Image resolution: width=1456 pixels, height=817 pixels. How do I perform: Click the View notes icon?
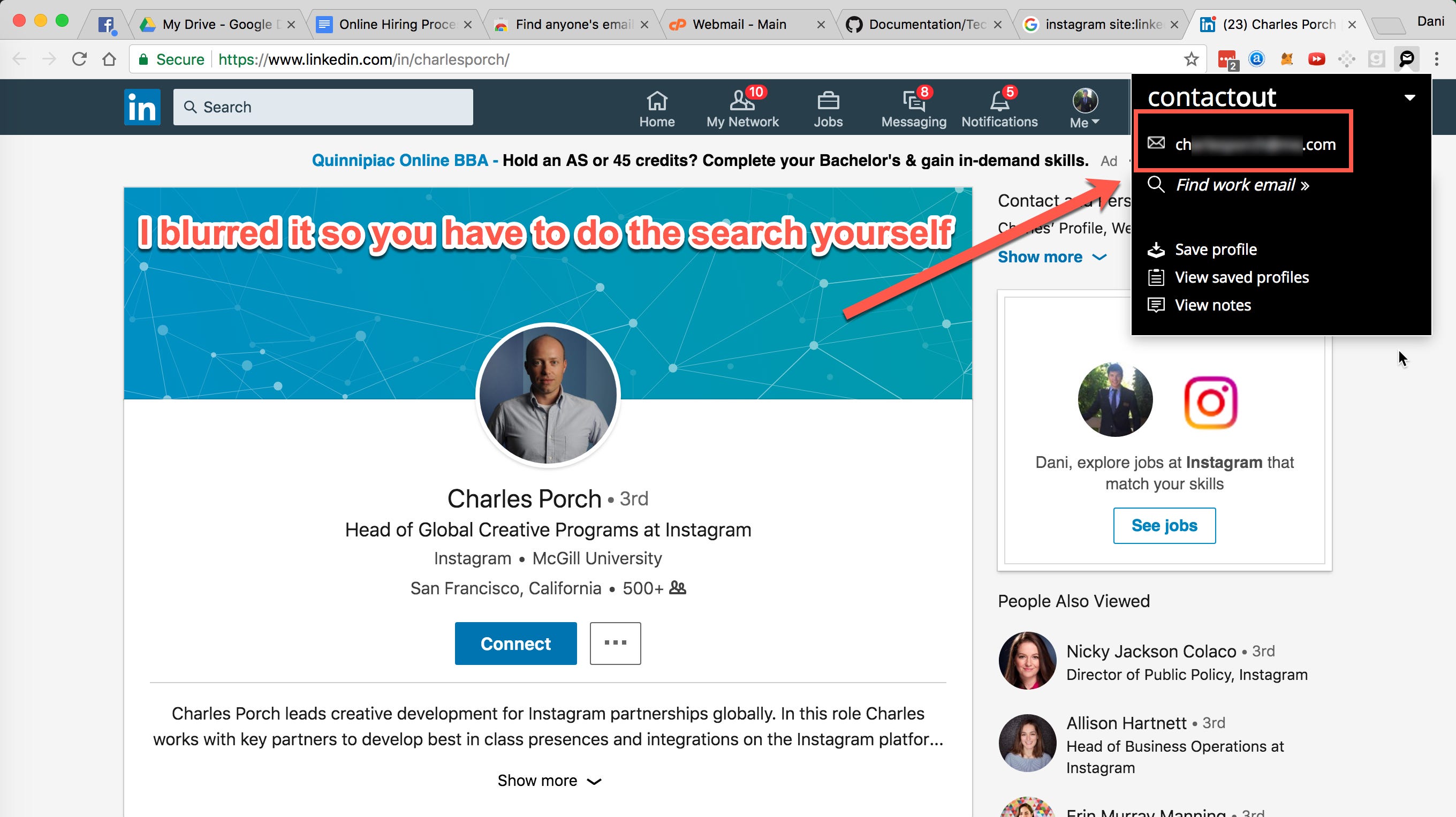pyautogui.click(x=1156, y=305)
